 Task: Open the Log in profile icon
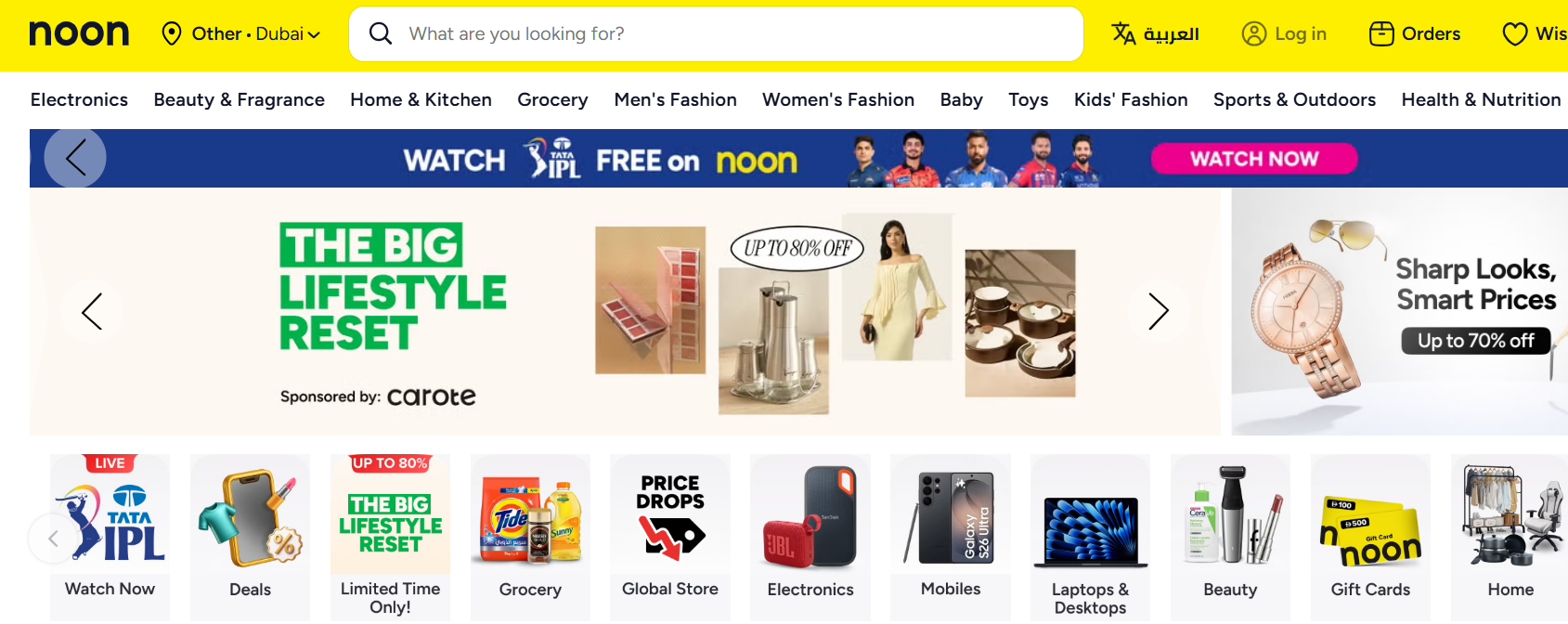[x=1254, y=33]
